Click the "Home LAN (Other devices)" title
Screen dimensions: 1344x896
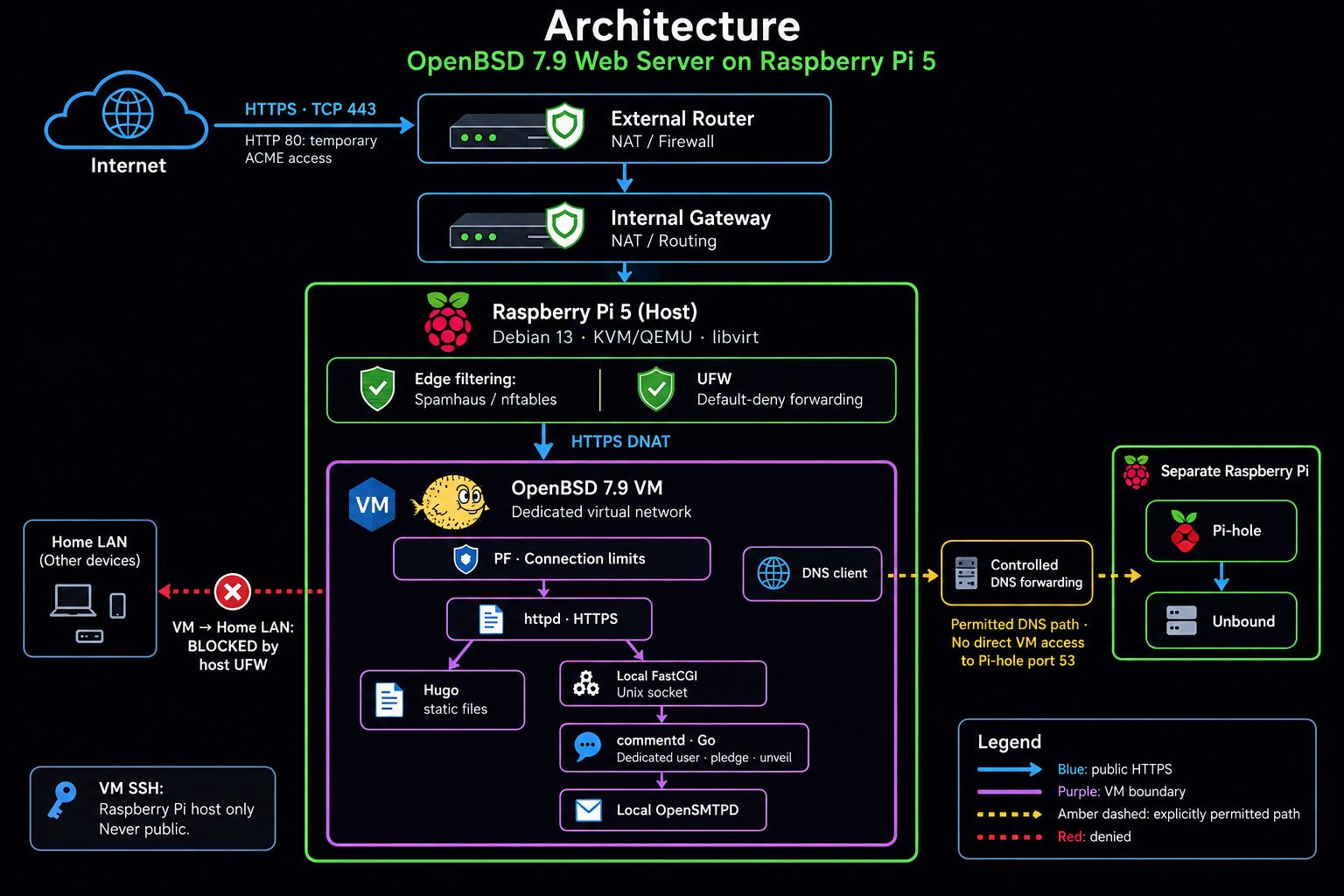click(89, 551)
